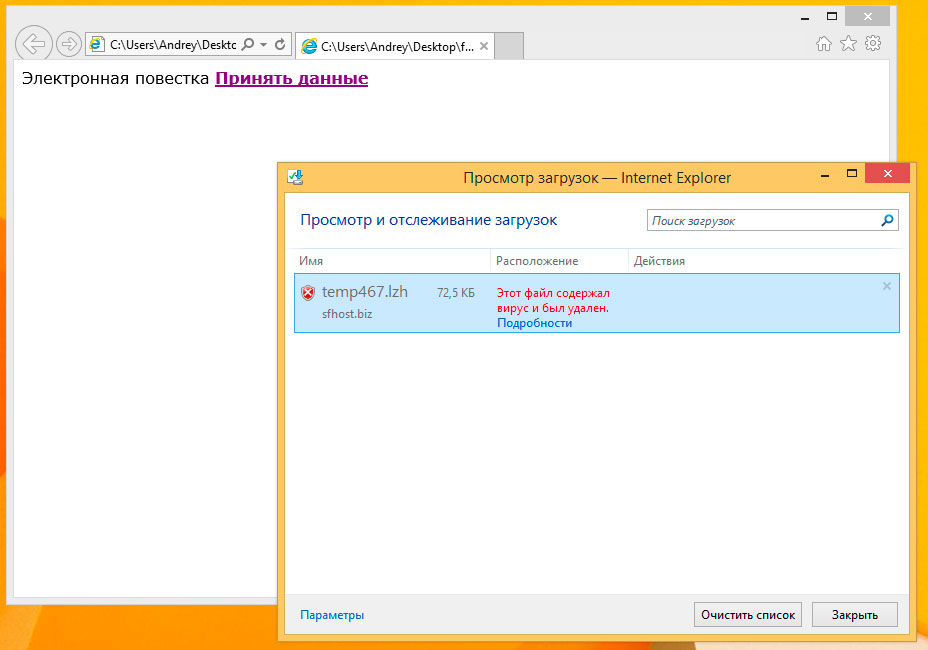
Task: Open the Home page icon in browser
Action: click(823, 43)
